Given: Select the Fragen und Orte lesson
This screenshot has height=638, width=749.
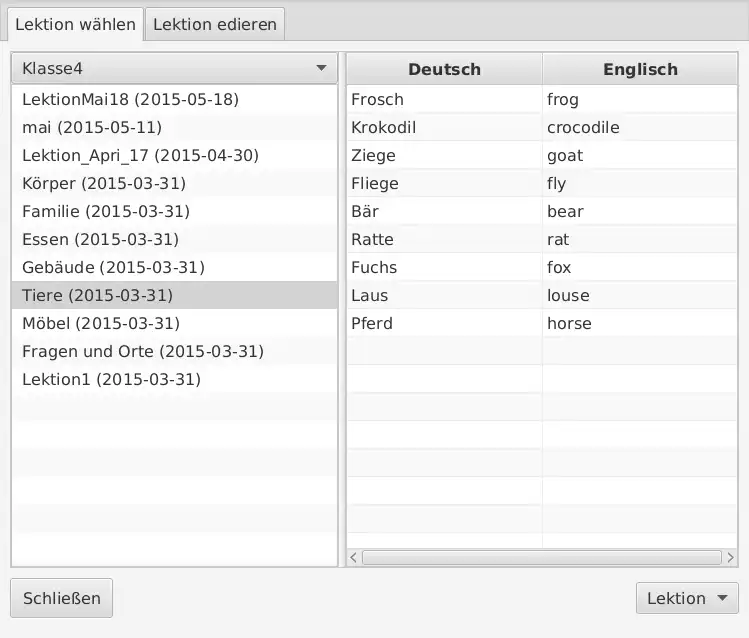Looking at the screenshot, I should point(143,352).
